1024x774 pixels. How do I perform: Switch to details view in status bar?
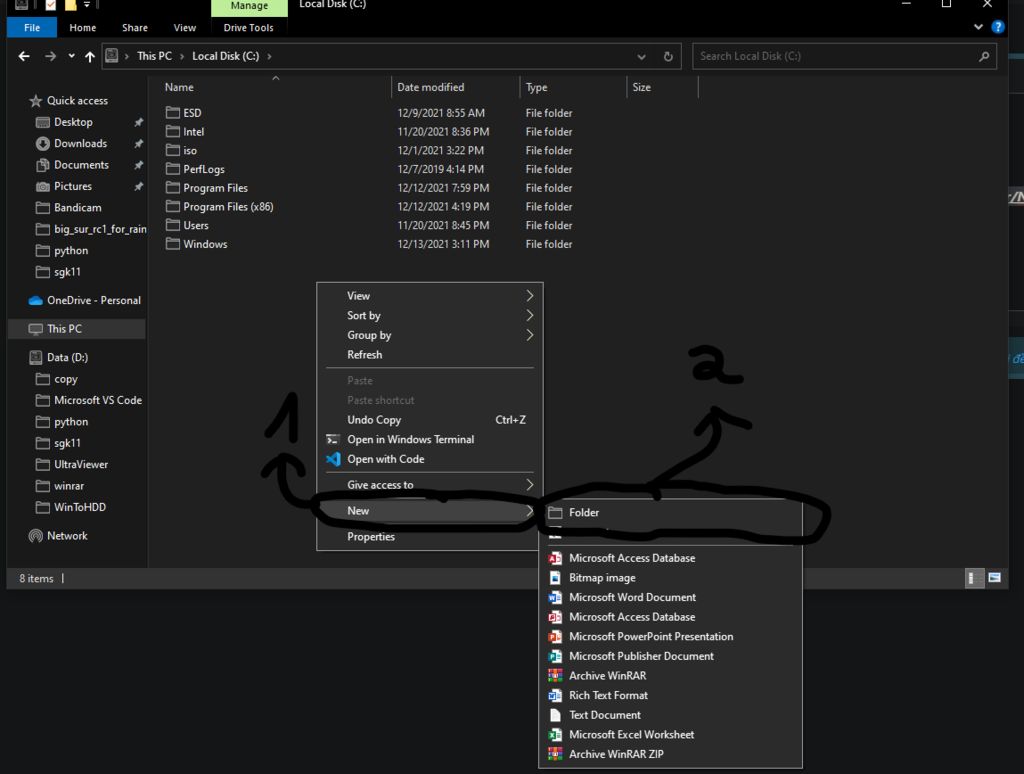974,578
